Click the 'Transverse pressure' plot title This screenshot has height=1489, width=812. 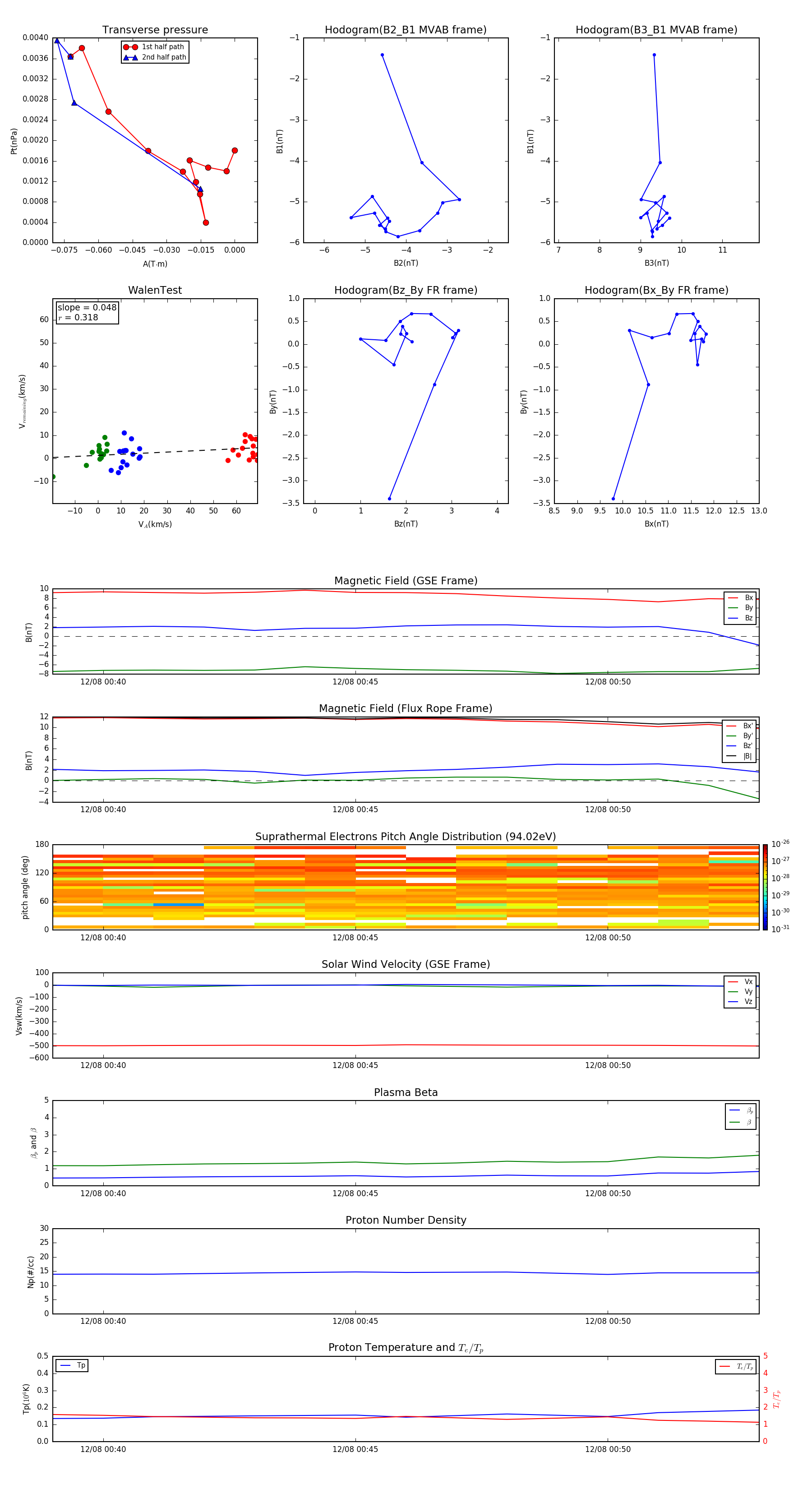(155, 29)
